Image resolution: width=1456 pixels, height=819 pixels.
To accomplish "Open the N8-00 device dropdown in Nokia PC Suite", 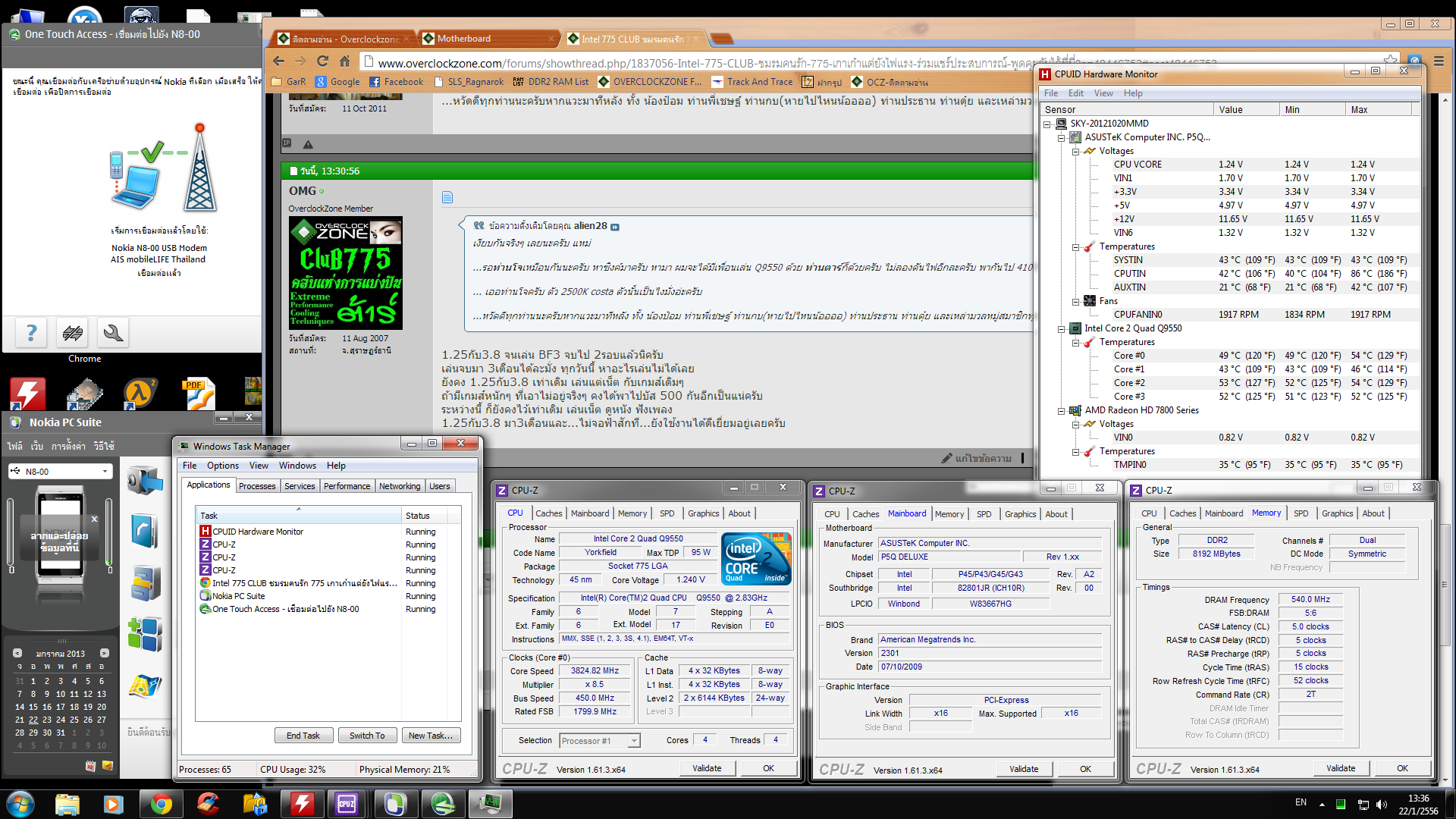I will coord(105,471).
